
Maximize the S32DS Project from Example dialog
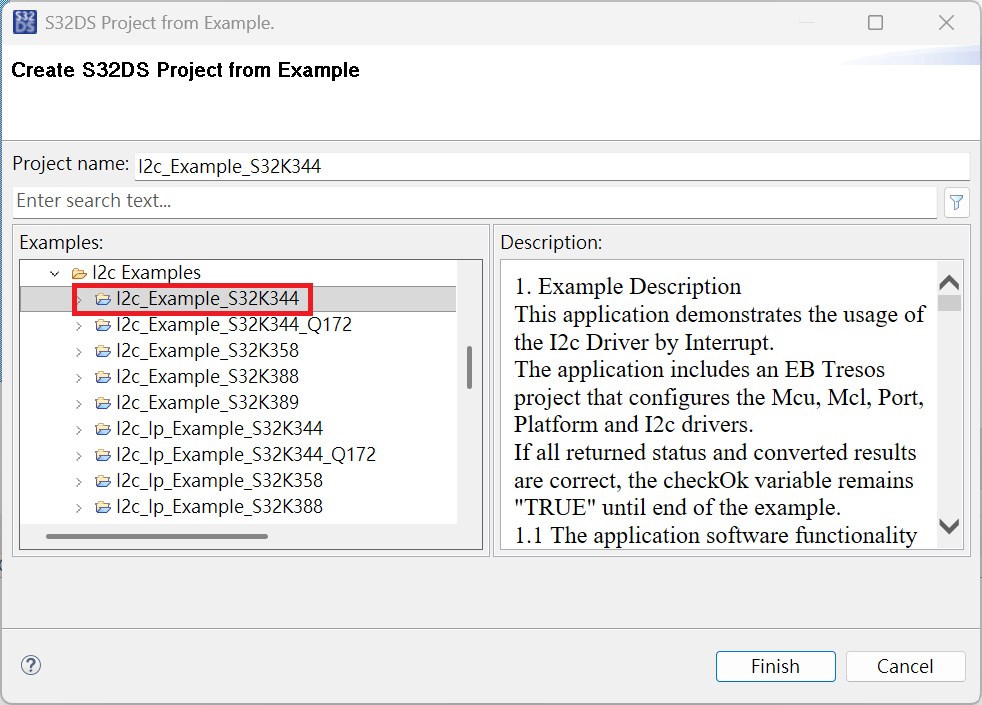[875, 23]
